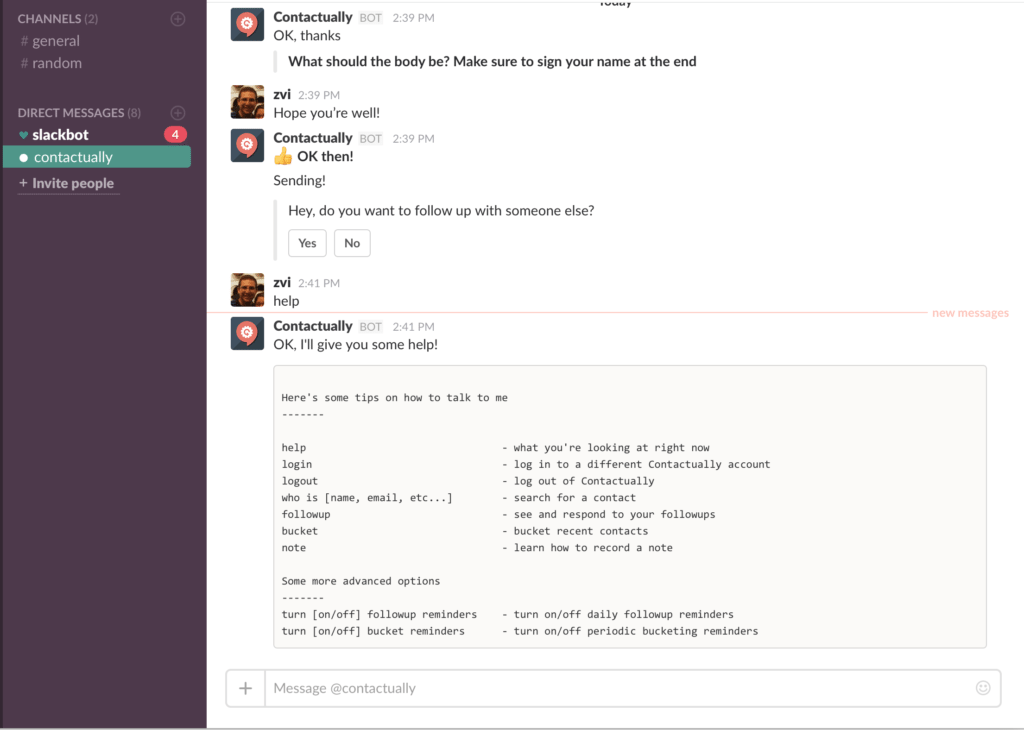This screenshot has height=730, width=1024.
Task: Click the Contactually avatar on 'OK then!' message
Action: point(248,145)
